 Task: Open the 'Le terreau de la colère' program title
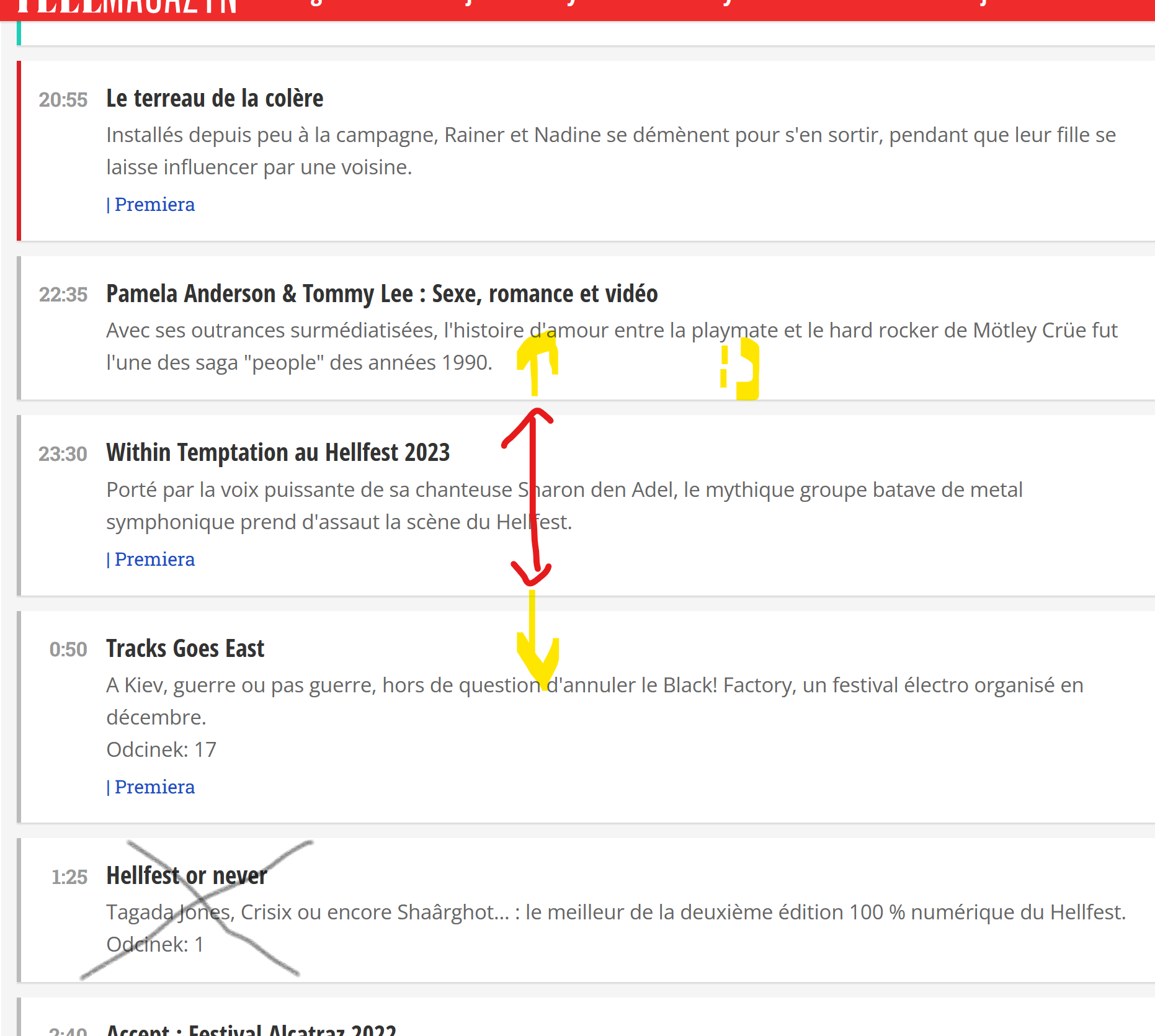point(215,99)
